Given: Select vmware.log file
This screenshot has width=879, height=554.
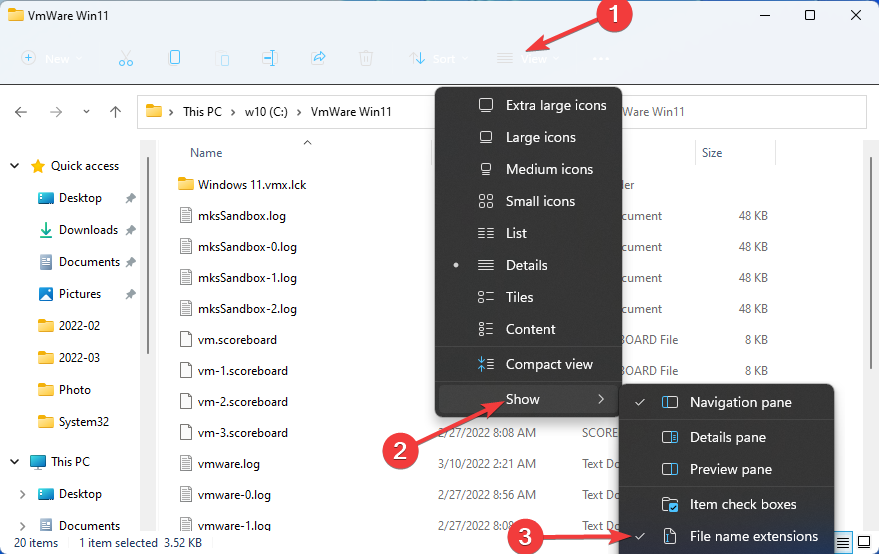Looking at the screenshot, I should click(x=229, y=464).
